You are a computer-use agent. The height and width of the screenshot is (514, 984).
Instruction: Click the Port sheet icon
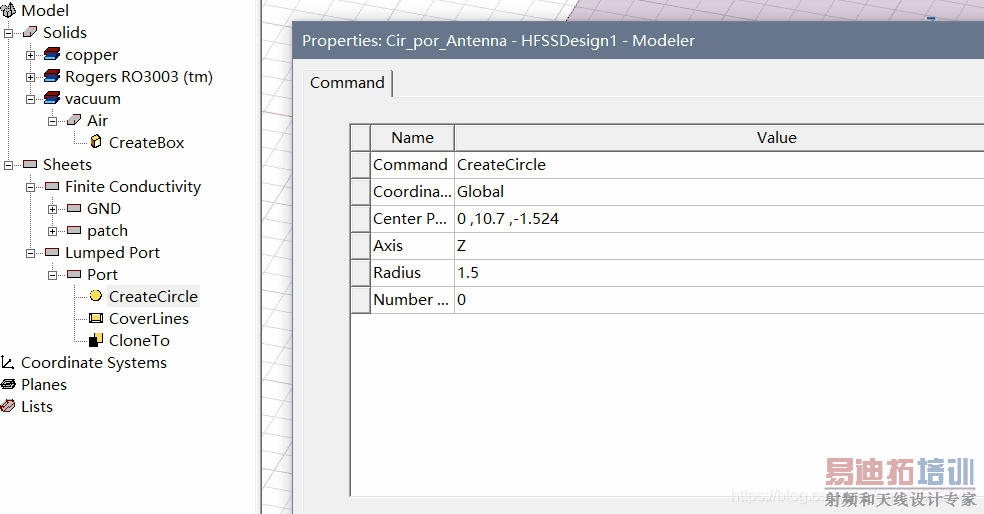point(74,274)
